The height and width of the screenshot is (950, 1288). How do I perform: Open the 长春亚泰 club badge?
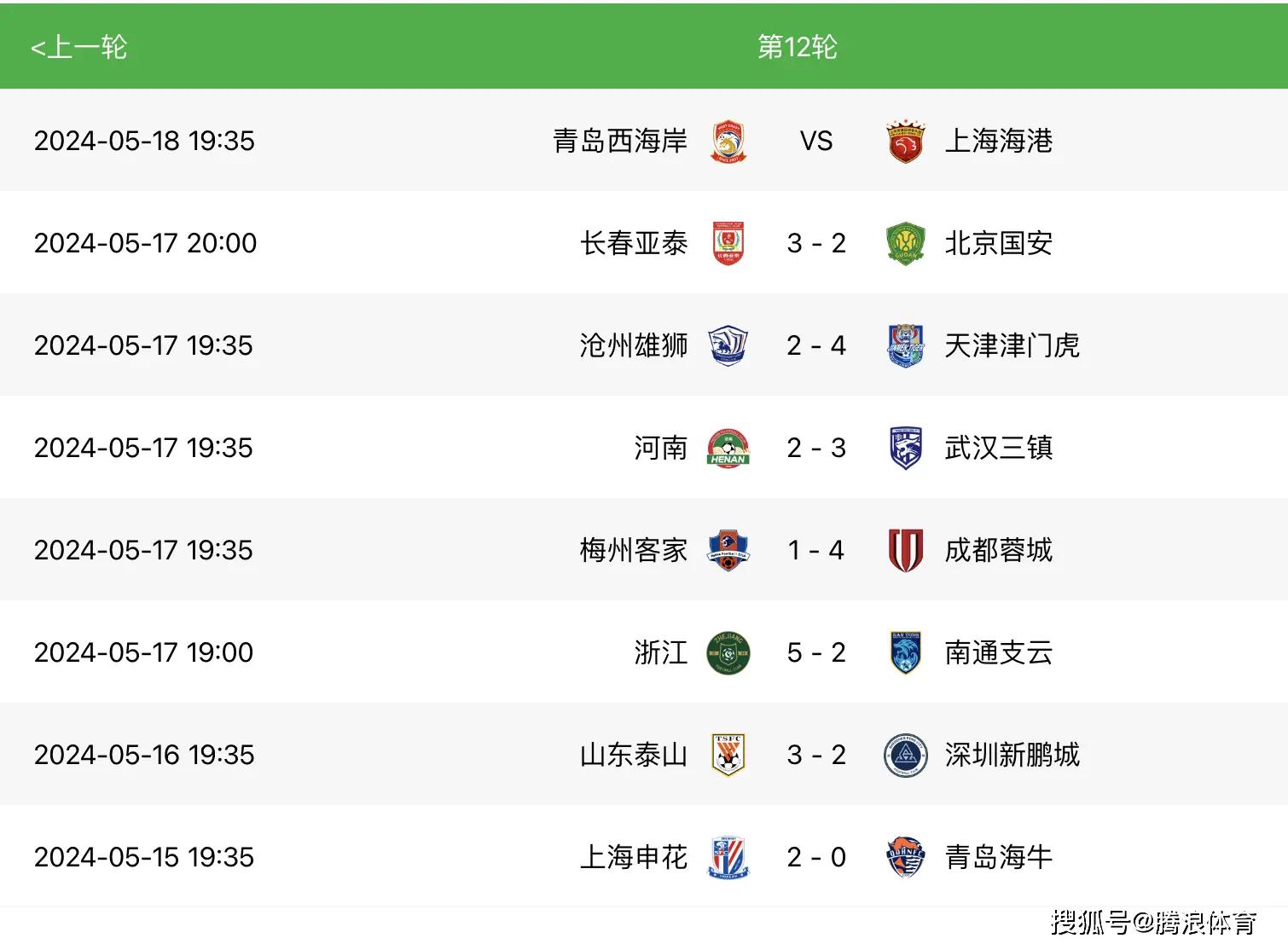[728, 244]
